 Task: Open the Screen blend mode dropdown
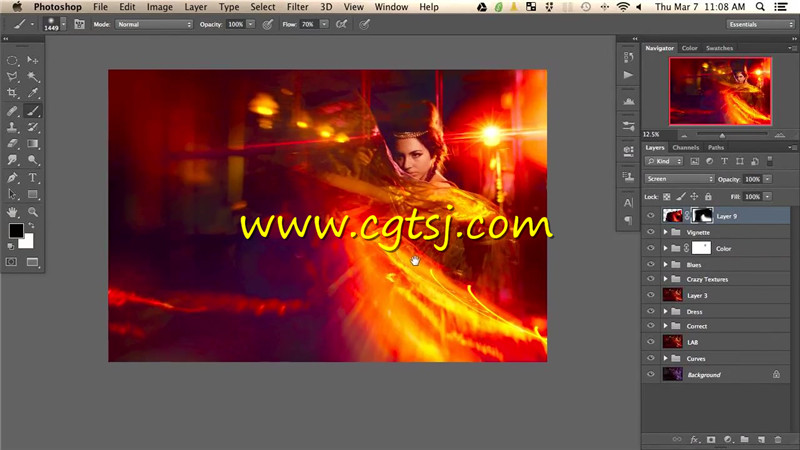(679, 179)
